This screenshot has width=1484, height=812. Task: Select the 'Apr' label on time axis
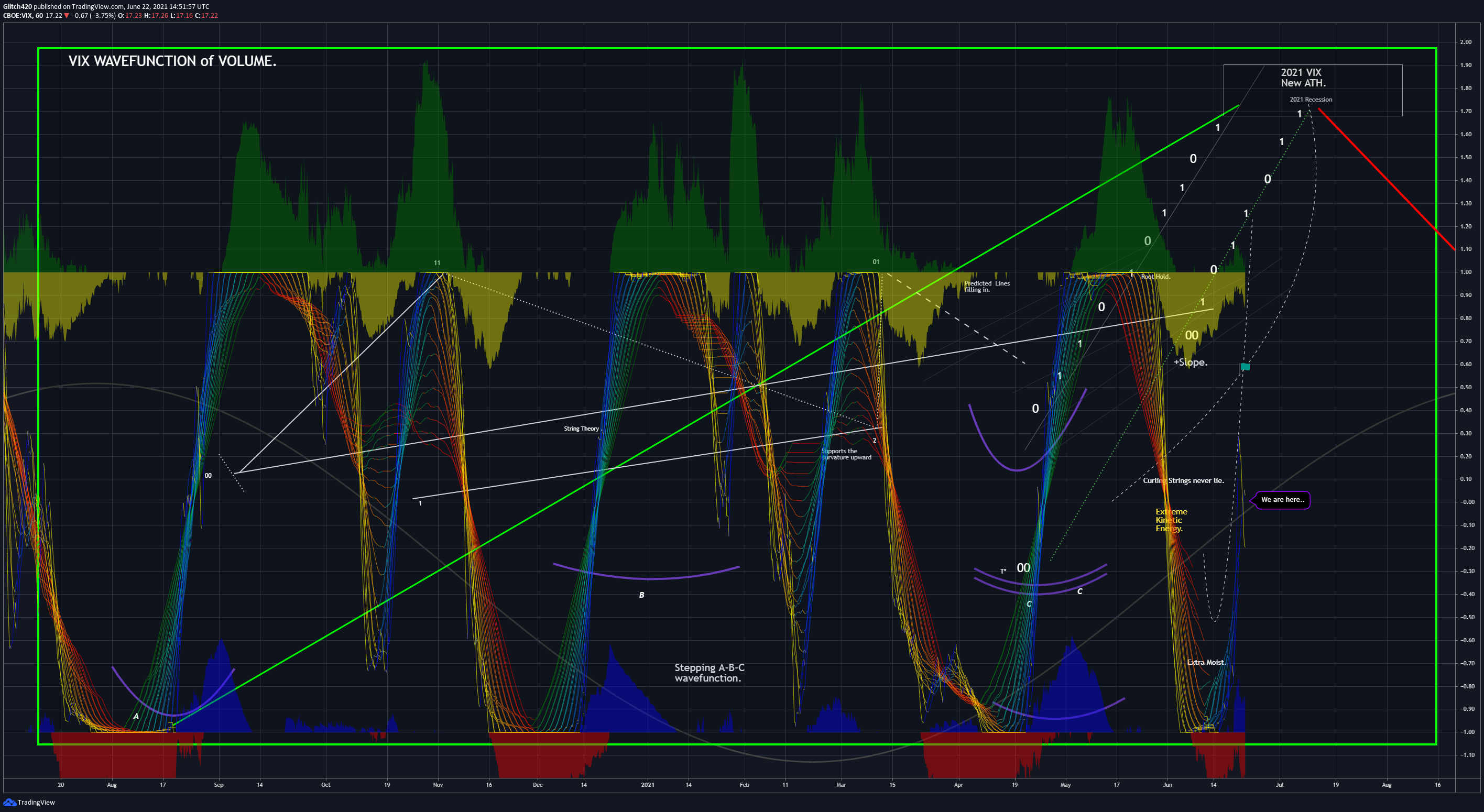point(958,785)
